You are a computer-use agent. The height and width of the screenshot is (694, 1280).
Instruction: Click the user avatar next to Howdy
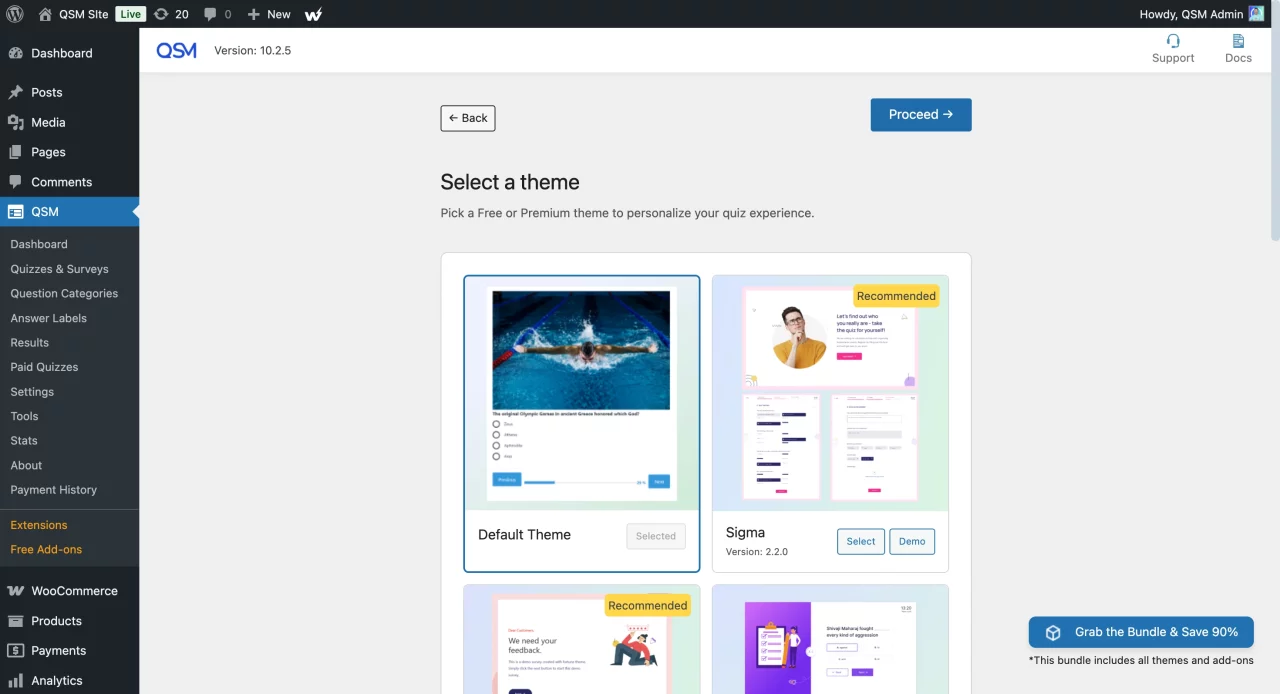[x=1256, y=14]
